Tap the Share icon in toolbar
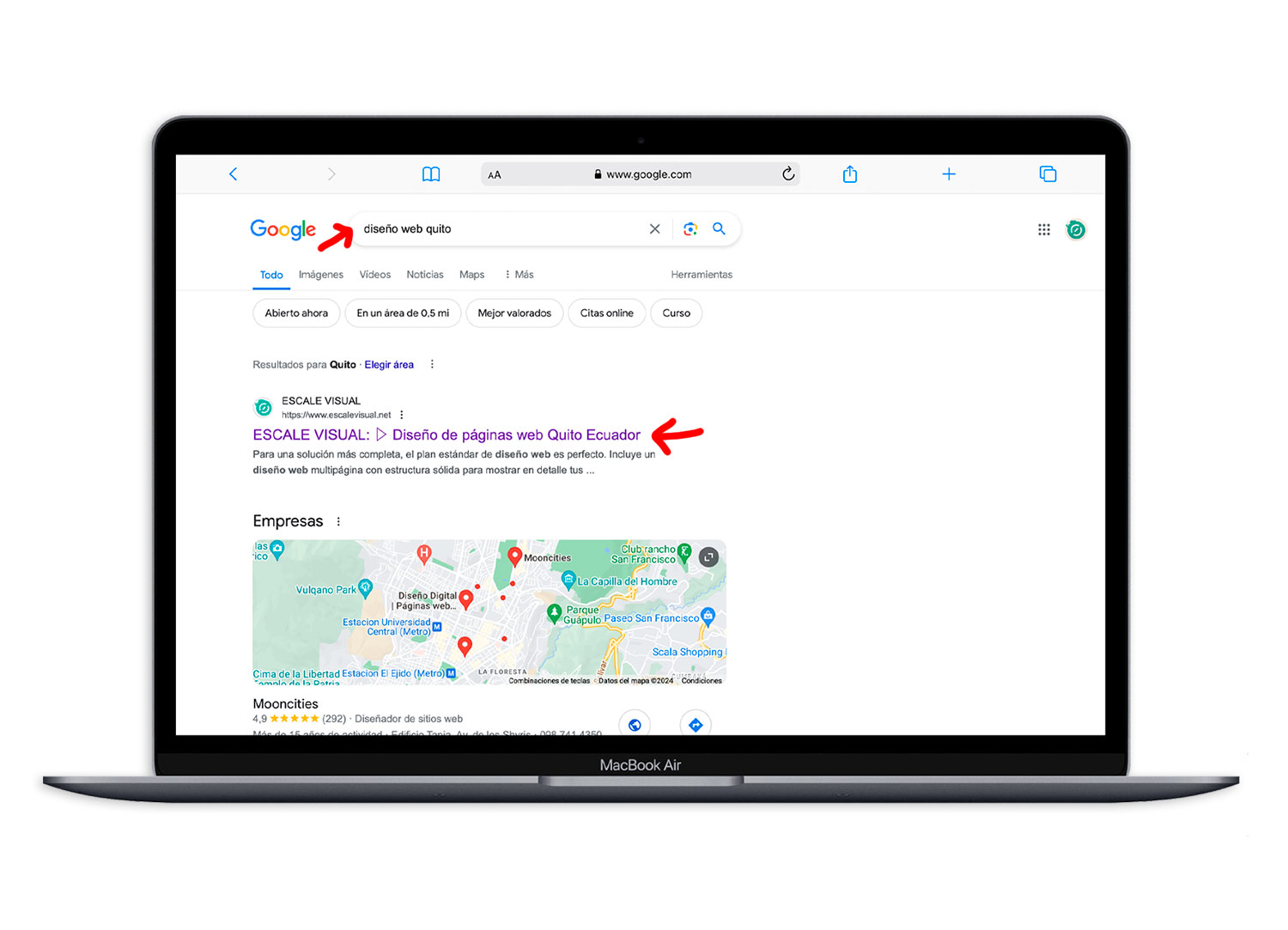This screenshot has height=930, width=1288. pos(849,174)
